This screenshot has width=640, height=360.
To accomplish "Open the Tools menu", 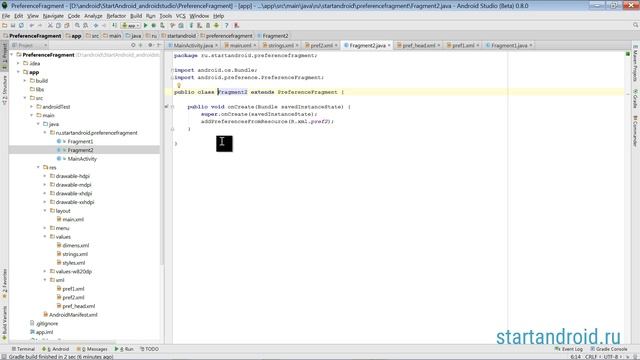I will [165, 16].
